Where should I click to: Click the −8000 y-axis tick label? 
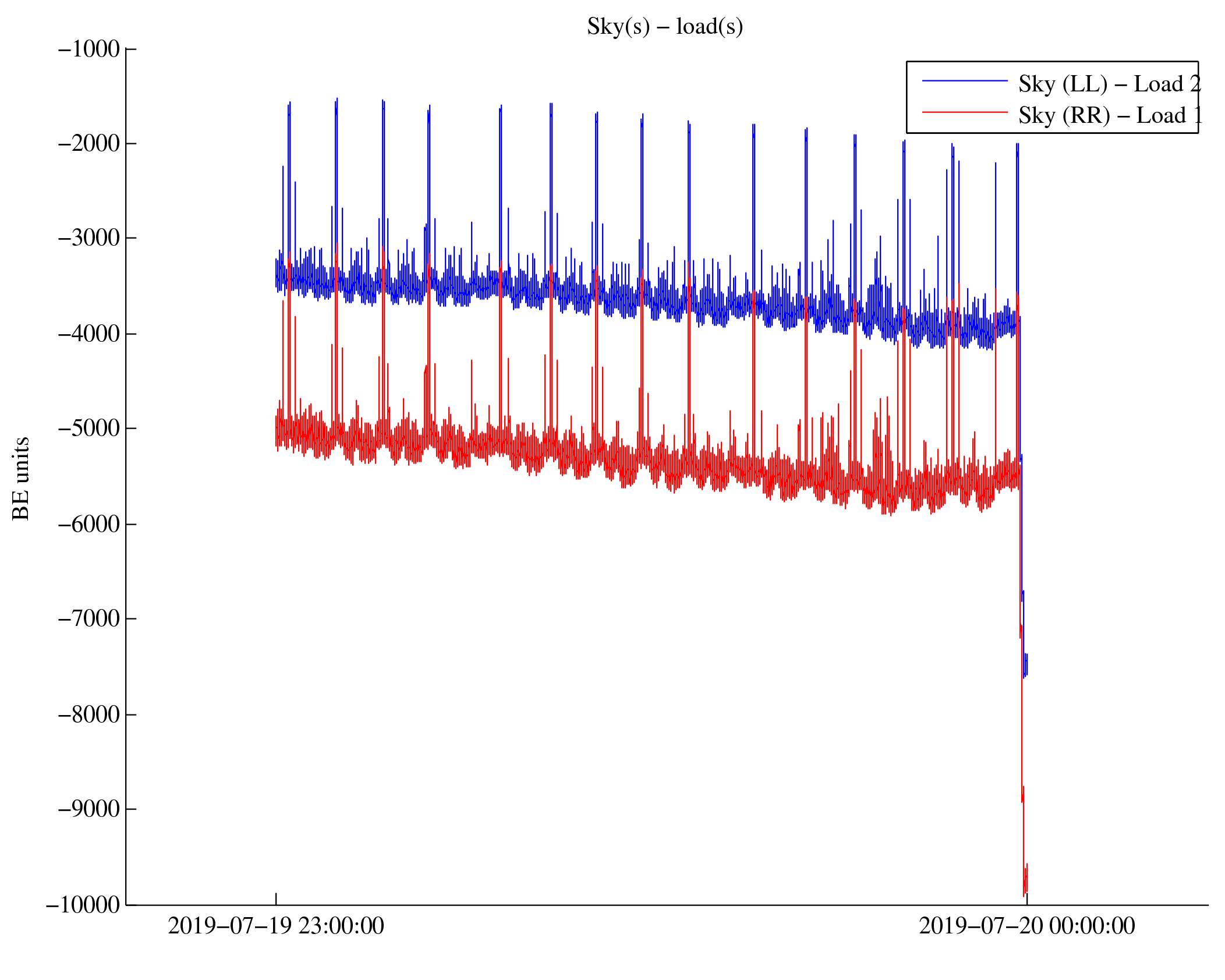tap(89, 714)
